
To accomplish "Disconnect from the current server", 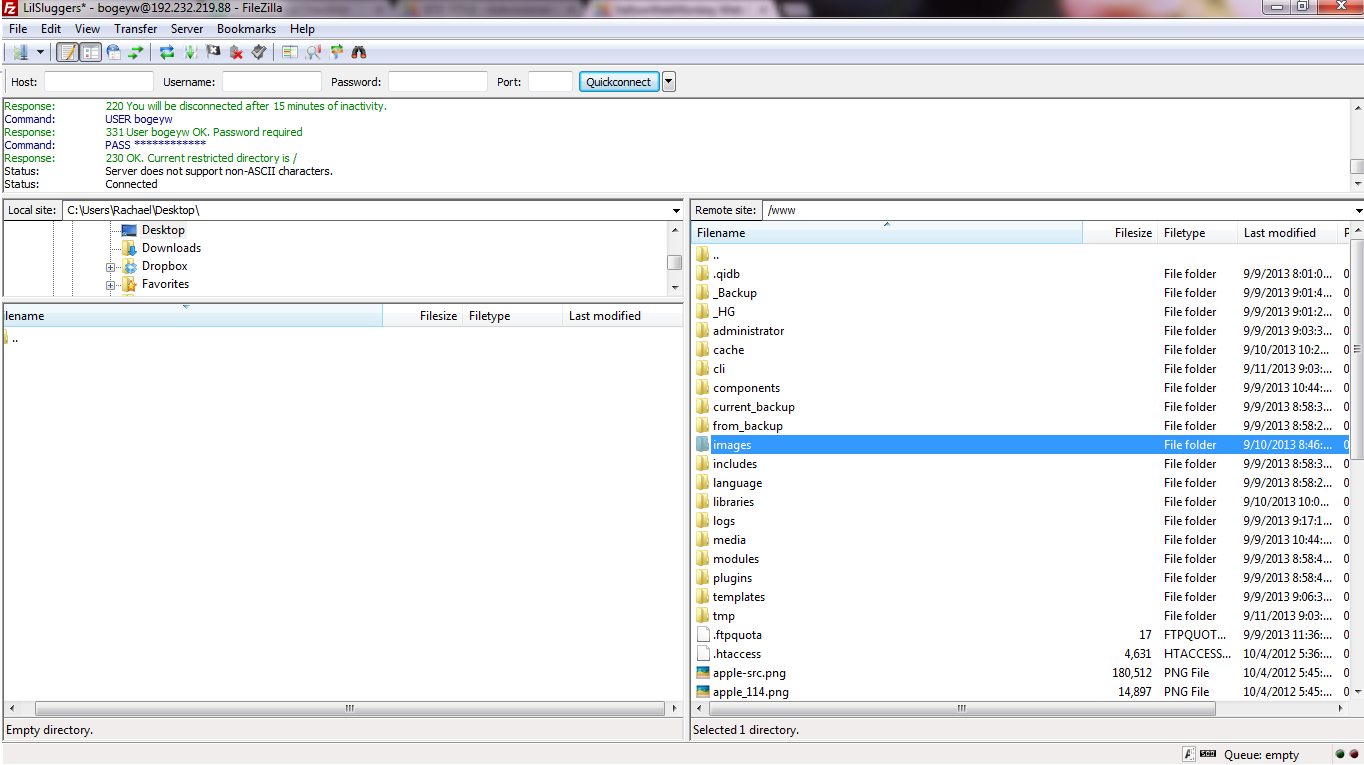I will [236, 52].
